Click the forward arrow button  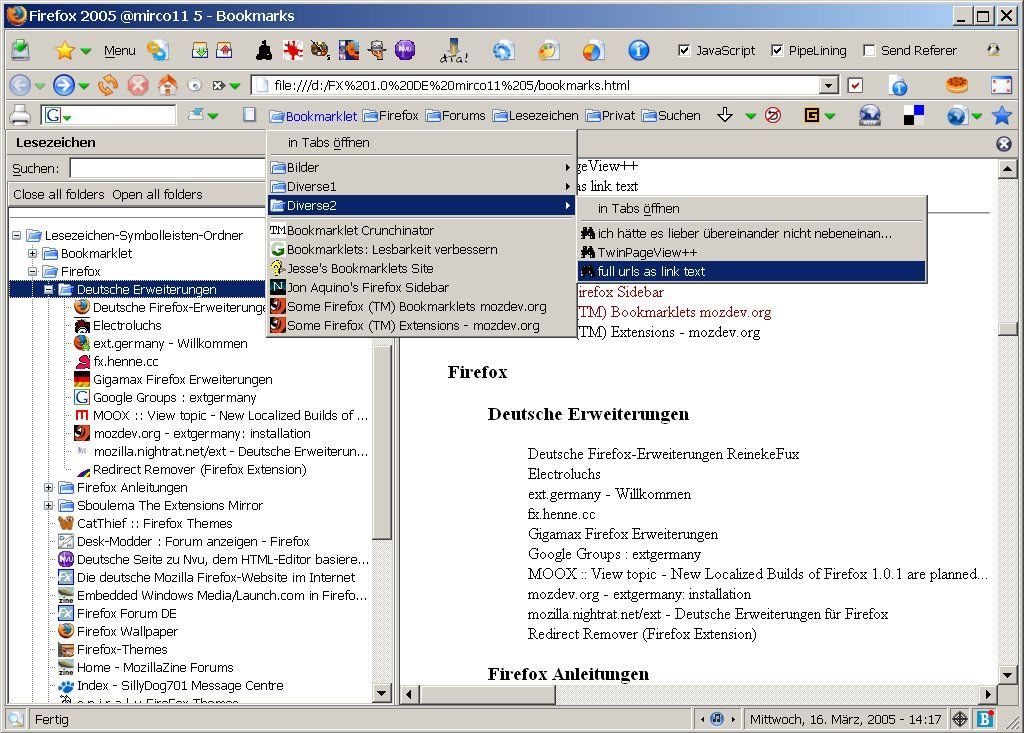[63, 86]
